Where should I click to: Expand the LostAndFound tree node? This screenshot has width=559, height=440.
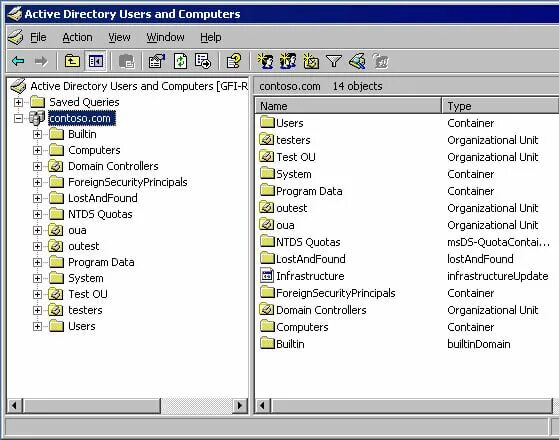(x=37, y=198)
